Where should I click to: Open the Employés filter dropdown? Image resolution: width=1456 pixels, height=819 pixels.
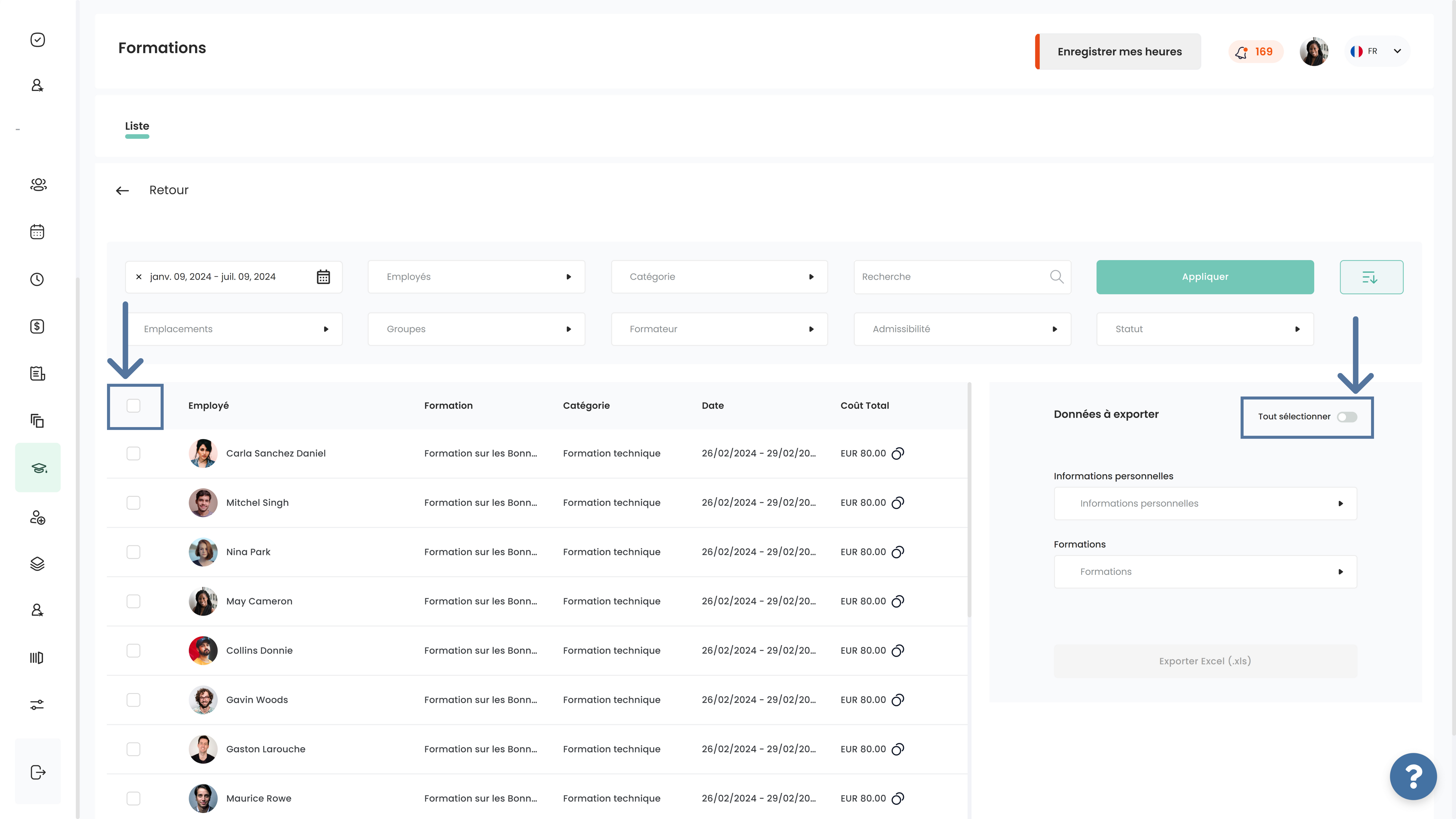click(477, 277)
